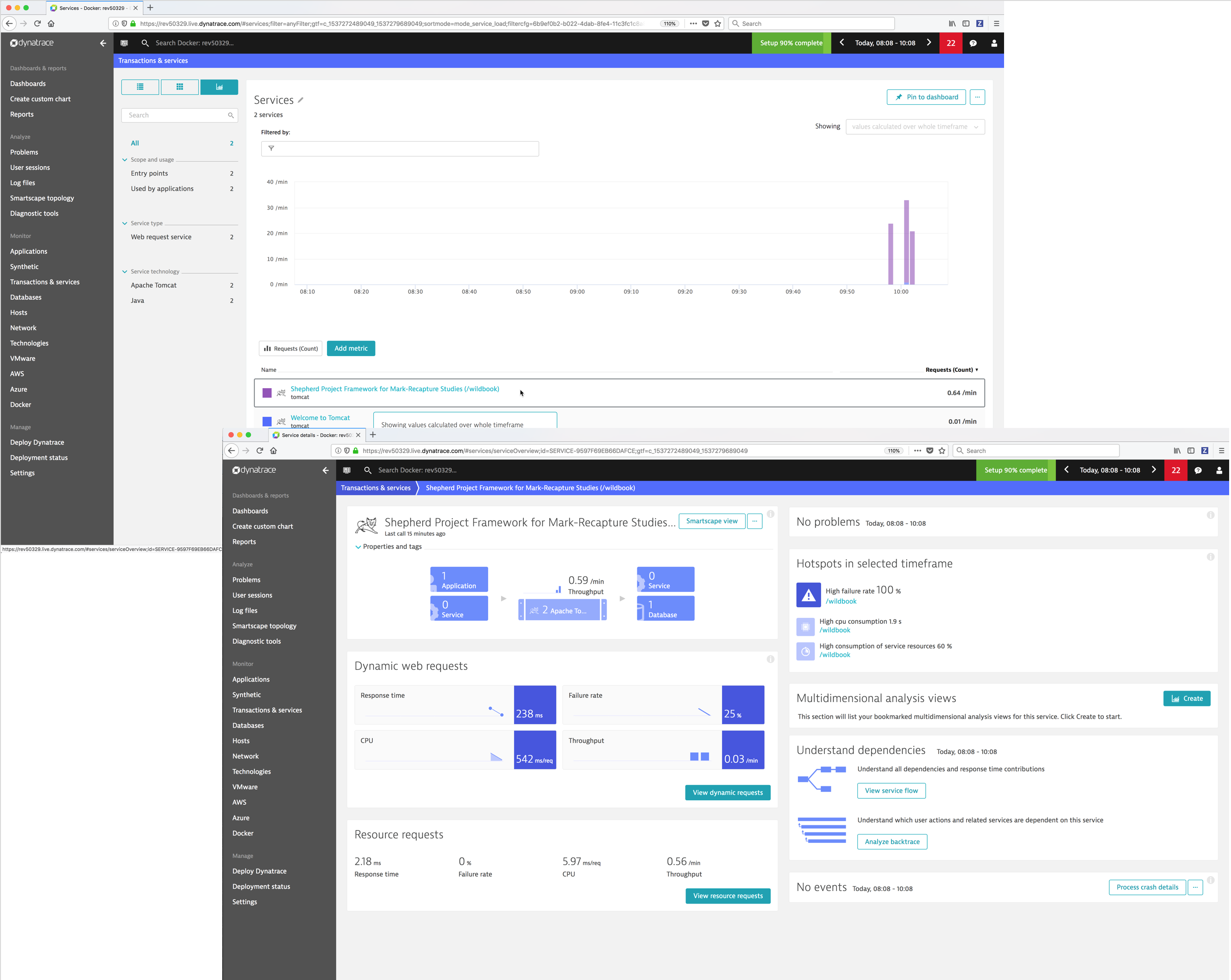
Task: Click the High failure rate warning icon
Action: point(808,596)
